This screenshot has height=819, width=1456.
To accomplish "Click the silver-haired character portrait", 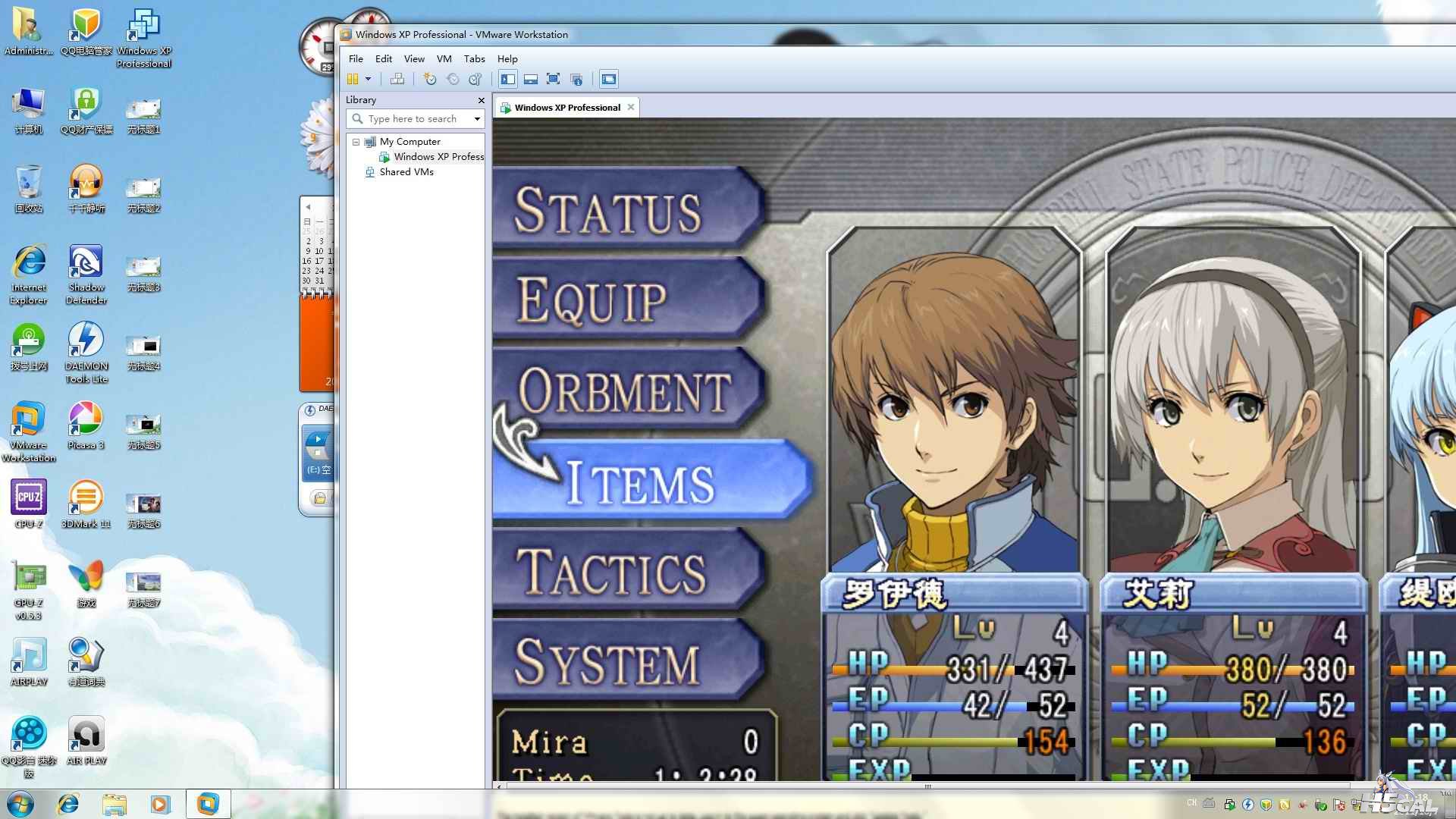I will click(1233, 402).
